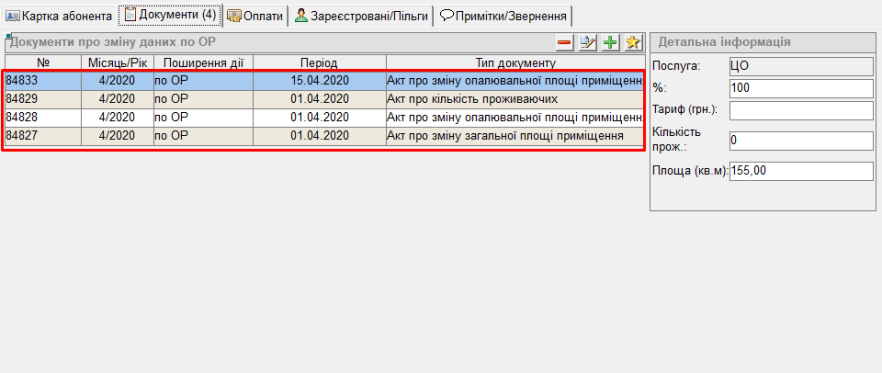Click the empty Тариф (грн.) field
This screenshot has height=373, width=882.
pos(801,110)
